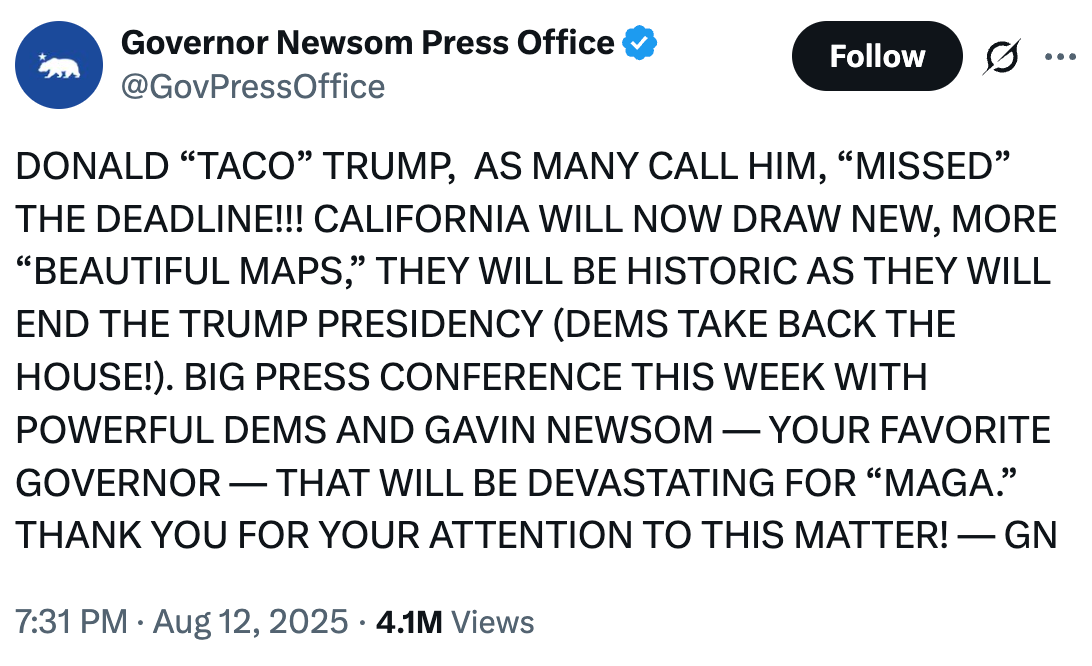Click the blue verified checkmark badge
This screenshot has height=666, width=1092.
point(640,43)
